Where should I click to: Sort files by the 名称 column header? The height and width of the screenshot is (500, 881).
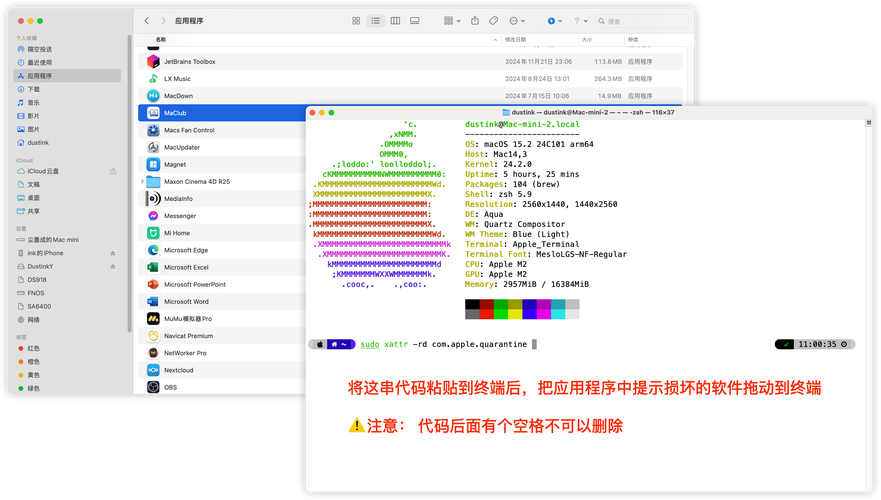161,40
